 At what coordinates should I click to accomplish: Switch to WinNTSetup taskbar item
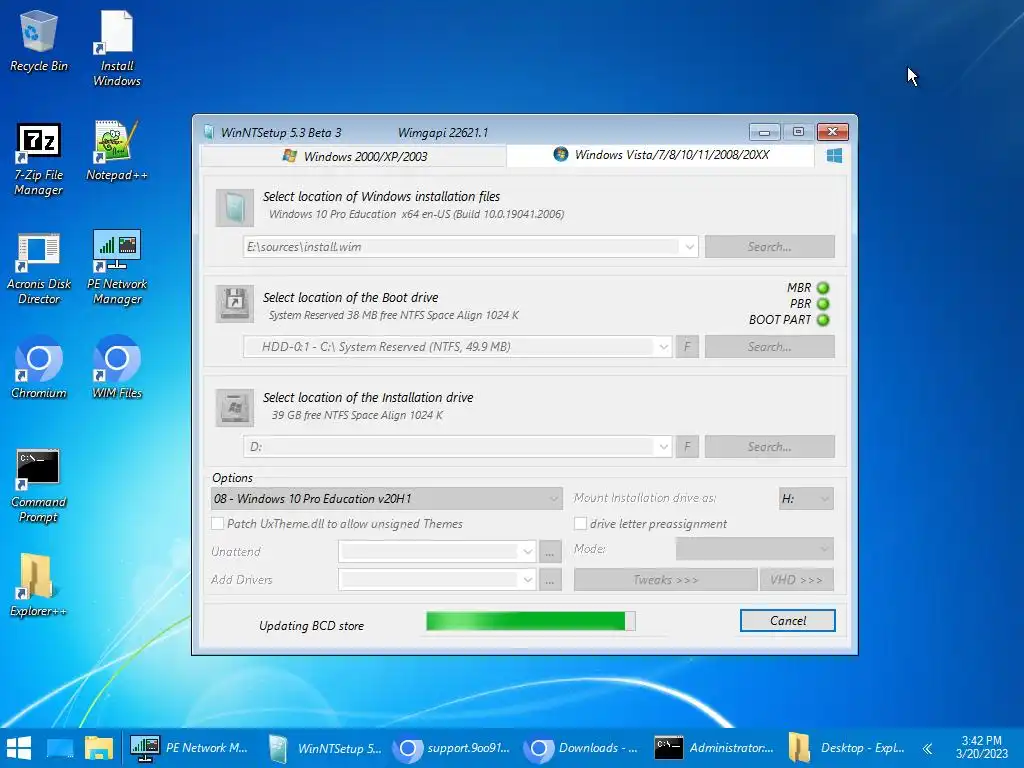click(x=324, y=748)
